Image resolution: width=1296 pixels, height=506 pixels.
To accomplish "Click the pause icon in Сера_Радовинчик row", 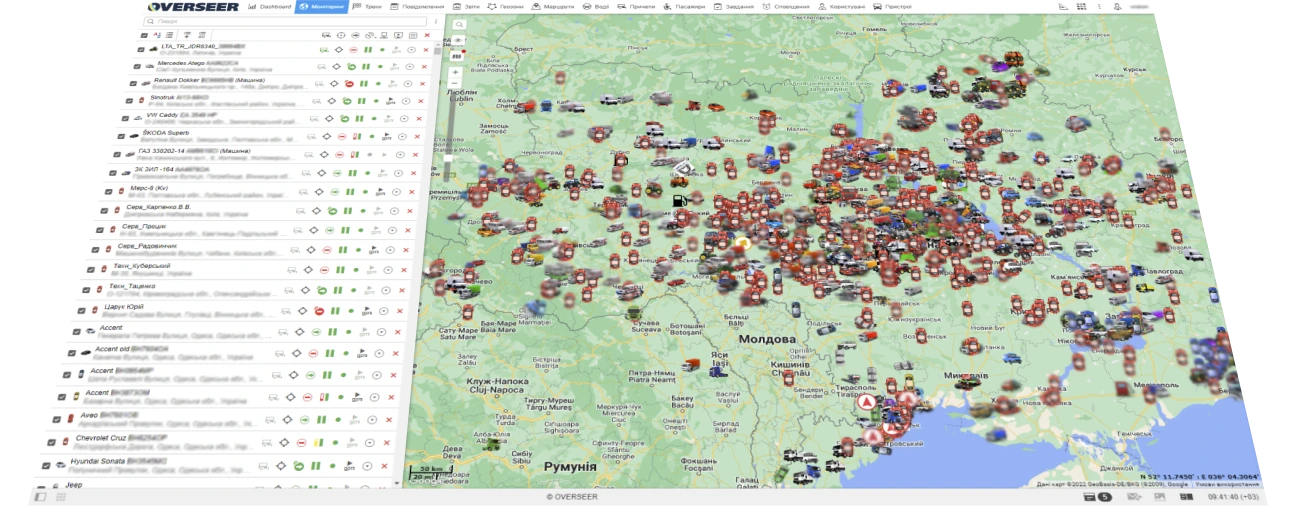I will tap(341, 250).
